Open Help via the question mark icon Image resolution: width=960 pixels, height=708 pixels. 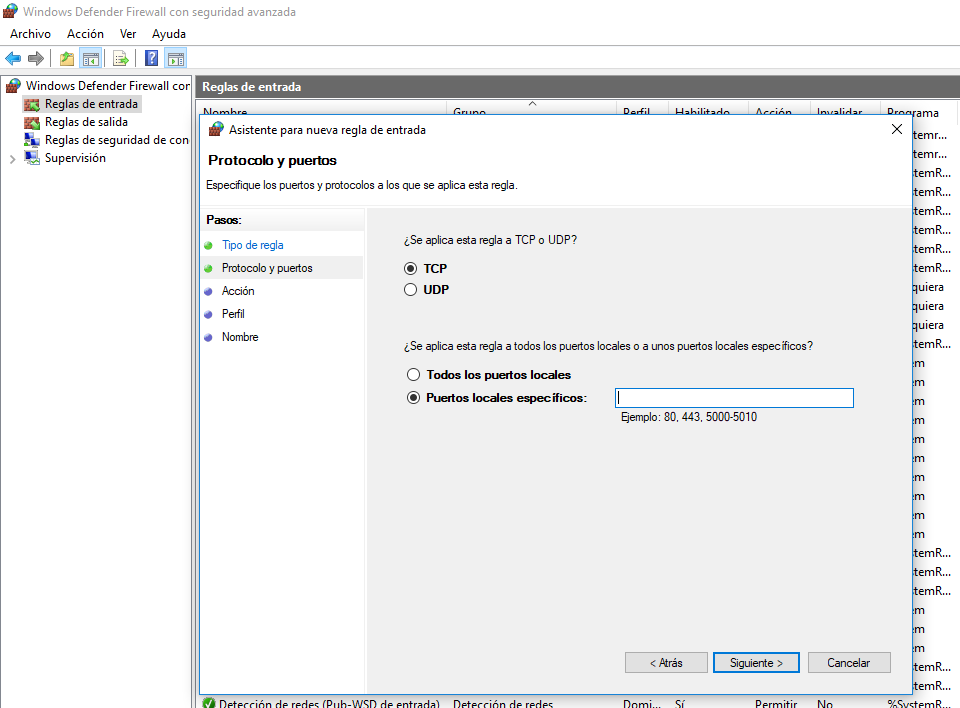click(151, 58)
